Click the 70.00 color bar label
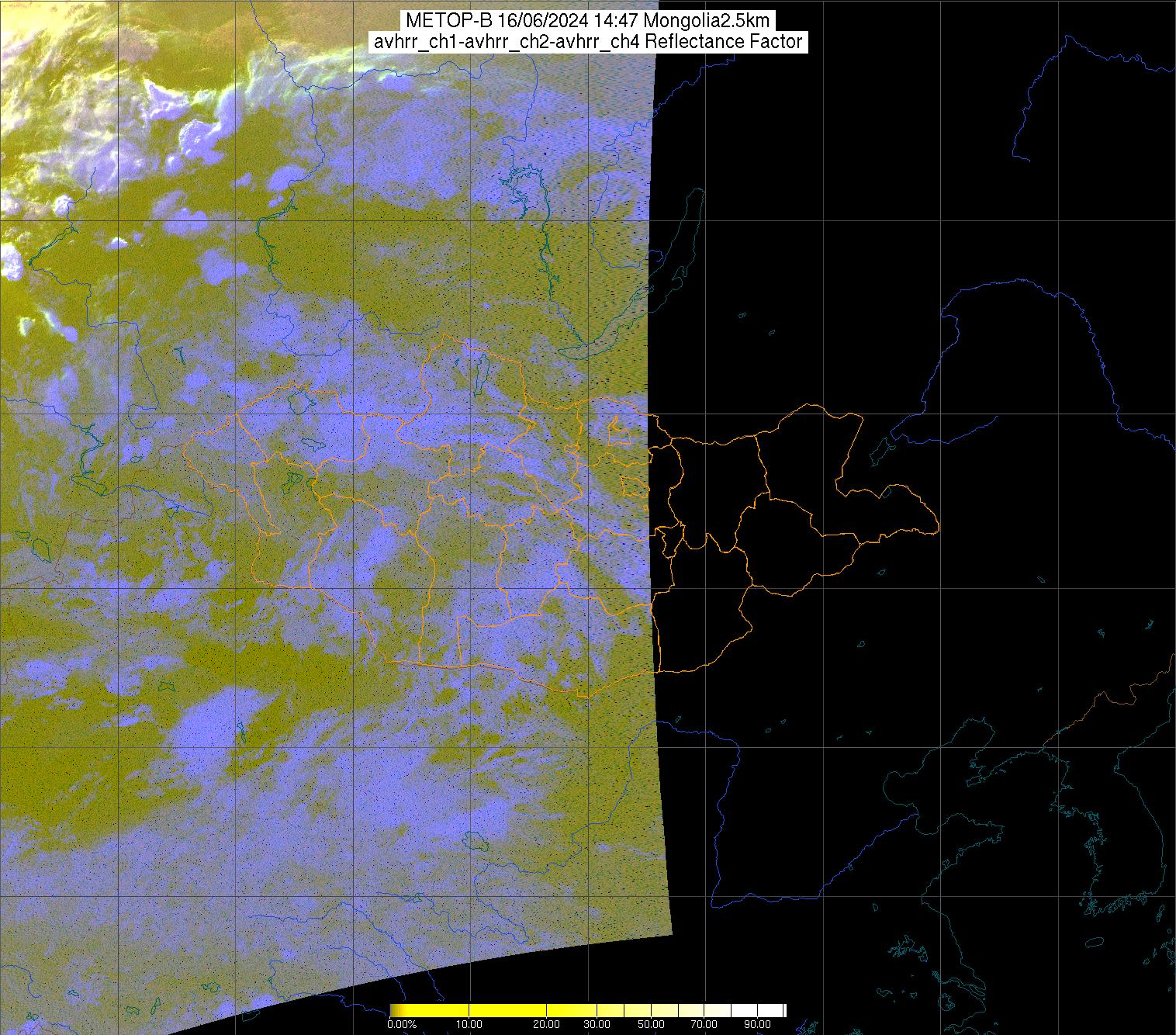This screenshot has width=1176, height=1035. click(x=704, y=1024)
